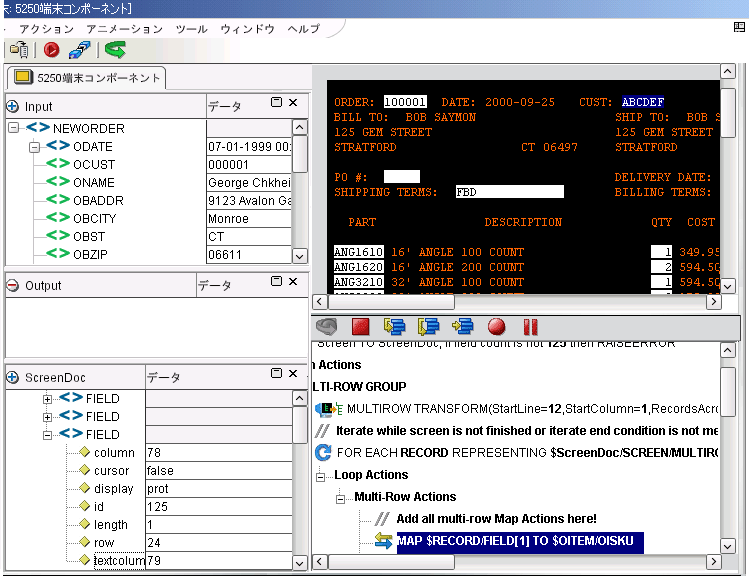This screenshot has width=749, height=576.
Task: Collapse the ODATE tree node
Action: click(34, 147)
